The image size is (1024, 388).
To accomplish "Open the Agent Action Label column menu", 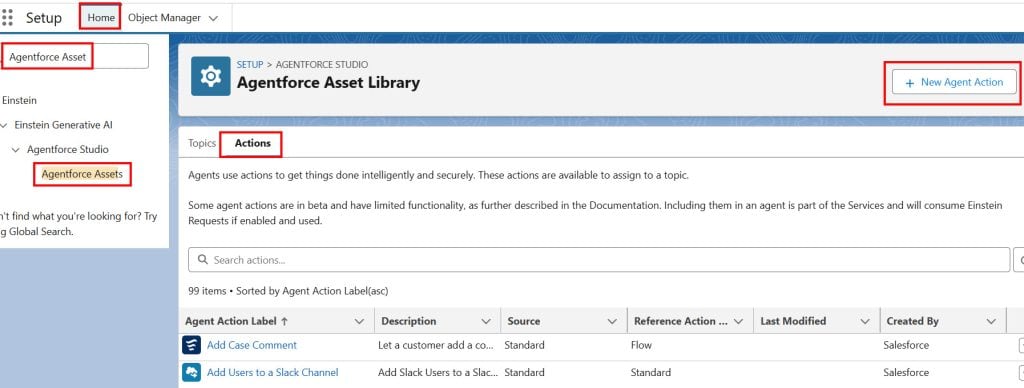I will click(x=359, y=321).
